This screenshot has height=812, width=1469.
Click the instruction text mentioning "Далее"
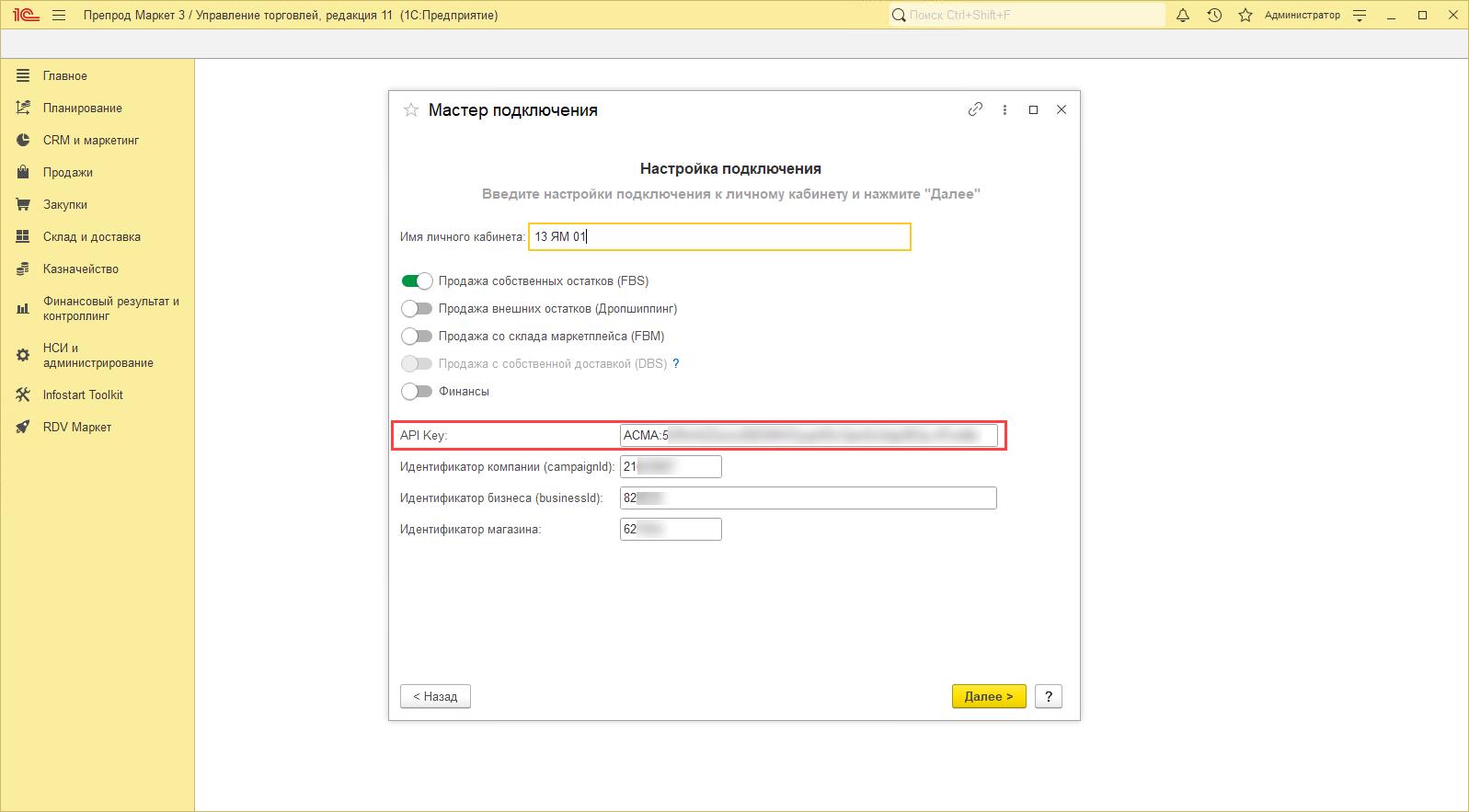pos(731,194)
